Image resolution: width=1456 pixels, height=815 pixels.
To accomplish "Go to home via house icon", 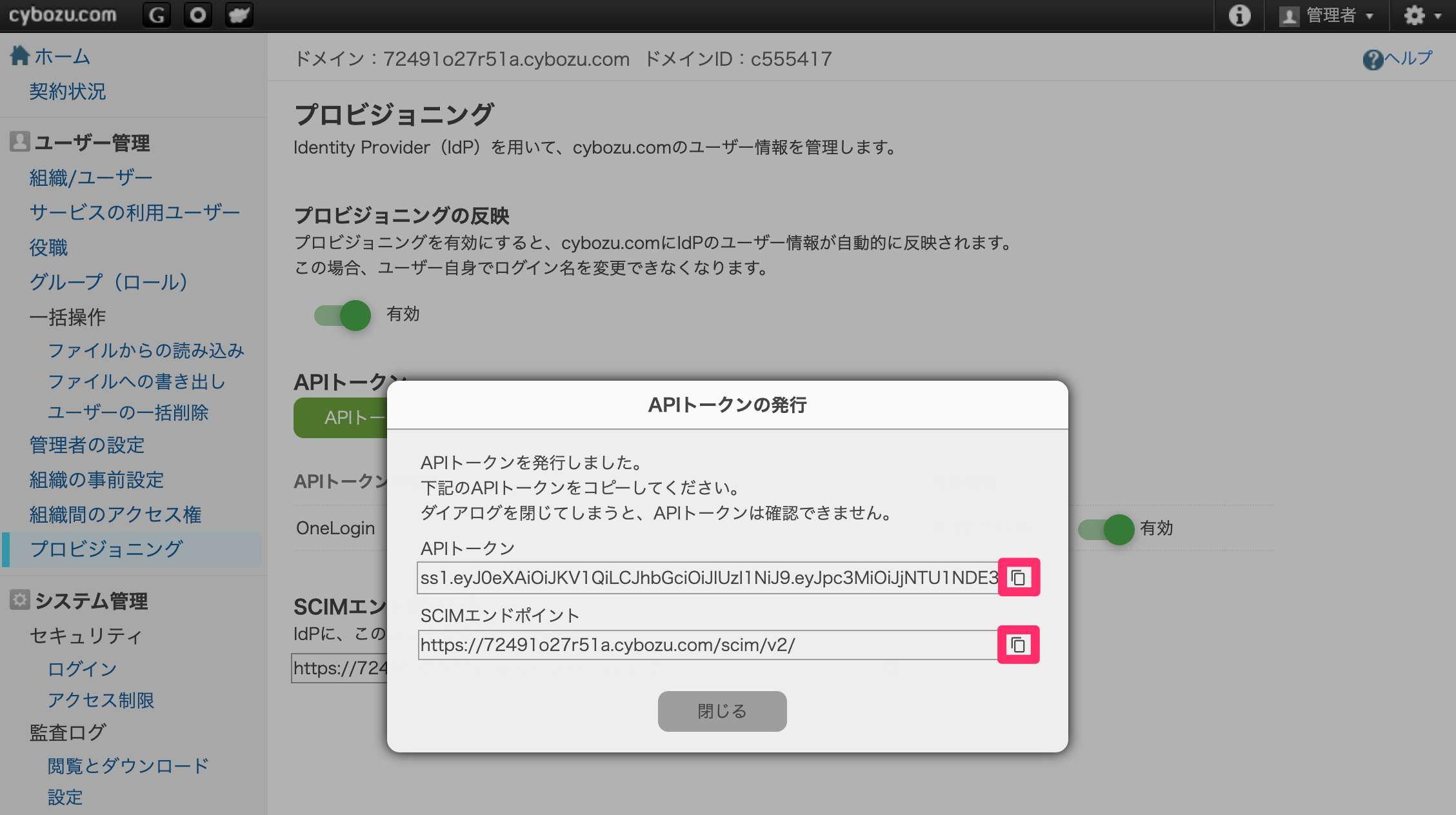I will coord(20,55).
